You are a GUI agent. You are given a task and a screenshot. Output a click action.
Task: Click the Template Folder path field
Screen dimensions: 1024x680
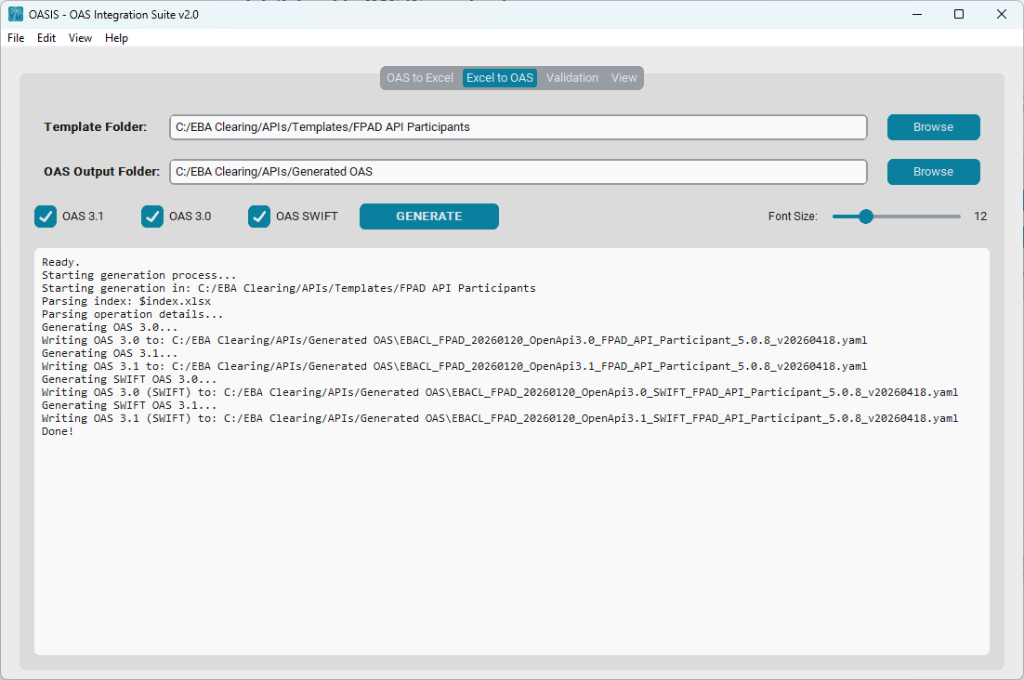[x=518, y=127]
